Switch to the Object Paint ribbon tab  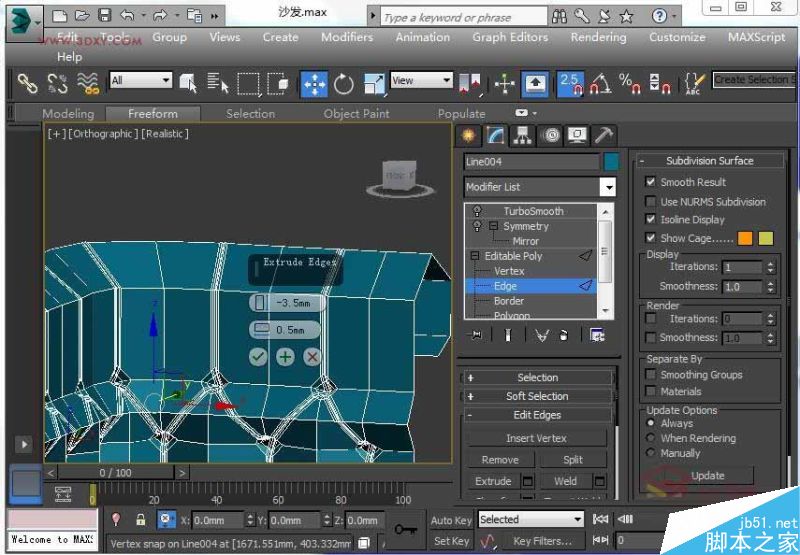(356, 114)
